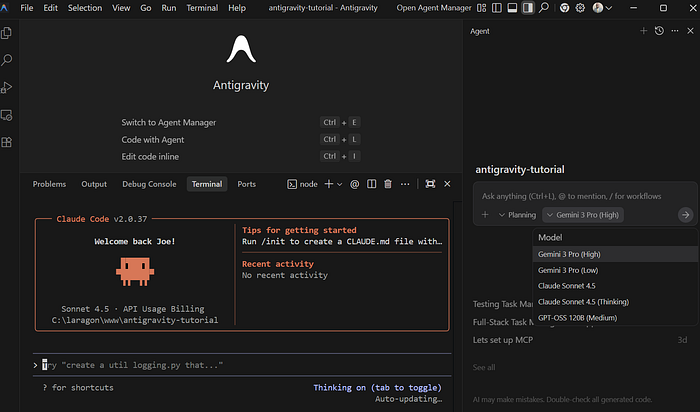Select GPT-OSS 120B (Medium) model
700x412 pixels.
[x=615, y=318]
